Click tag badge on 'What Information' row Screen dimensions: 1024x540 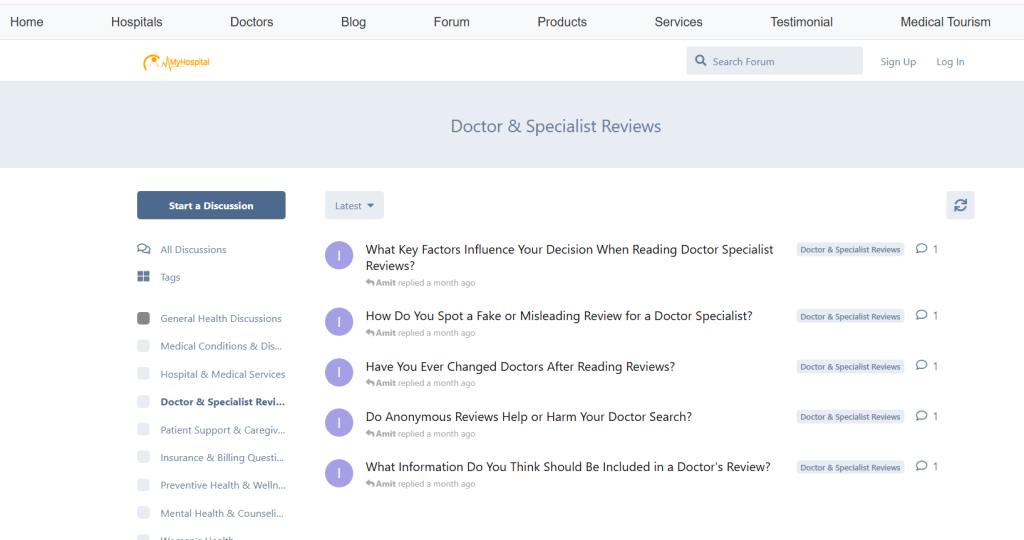[x=850, y=467]
